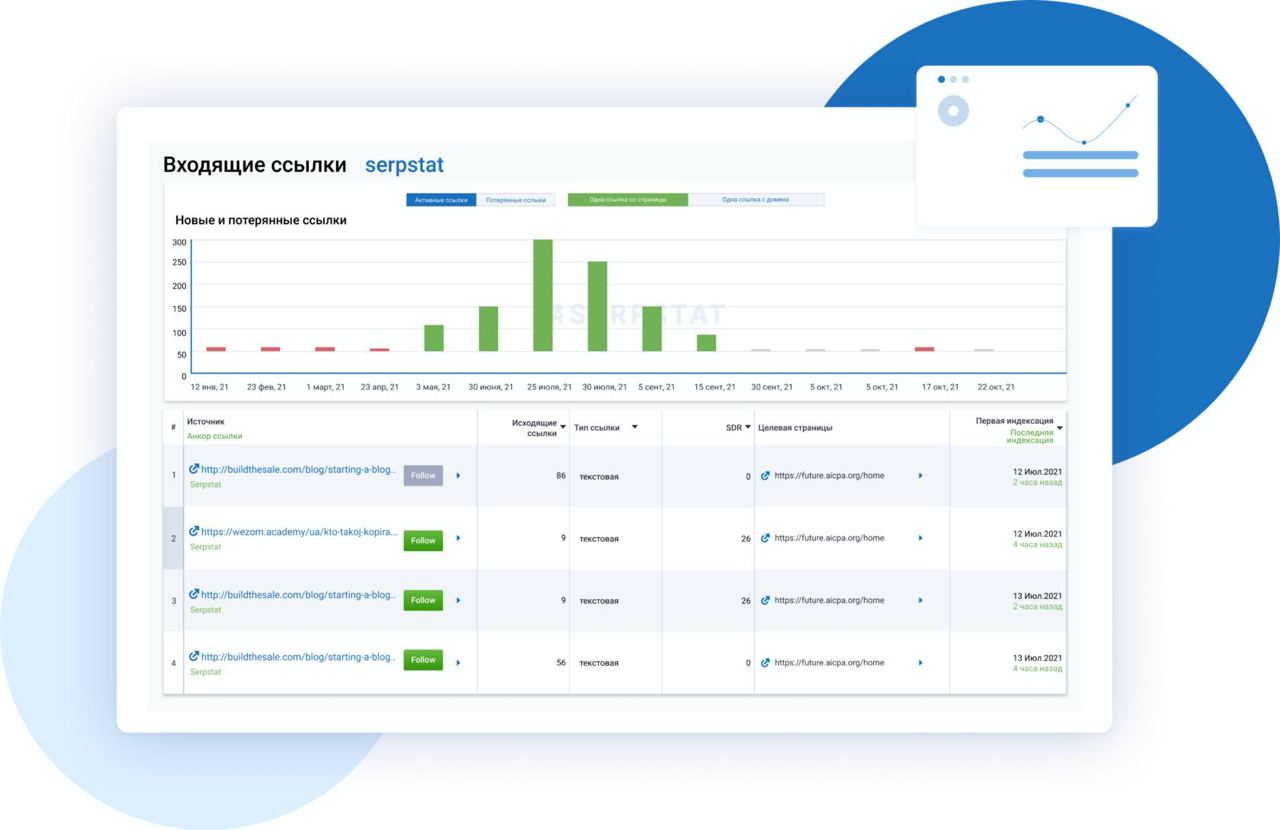This screenshot has height=830, width=1280.
Task: Click the external-link icon before the row 1 buildthesale.com source
Action: pos(194,468)
